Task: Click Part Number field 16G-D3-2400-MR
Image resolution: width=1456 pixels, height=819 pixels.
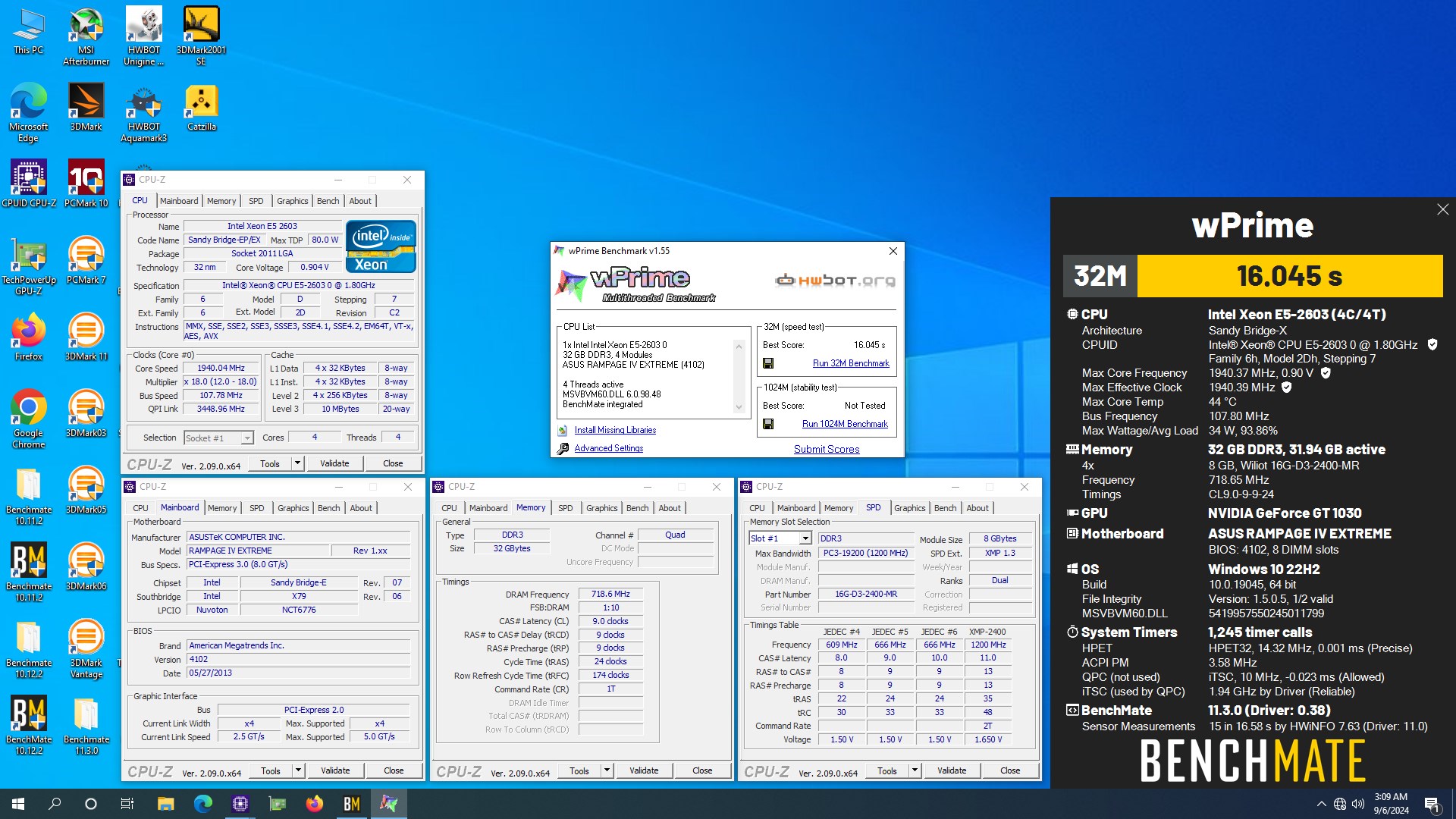Action: click(865, 594)
